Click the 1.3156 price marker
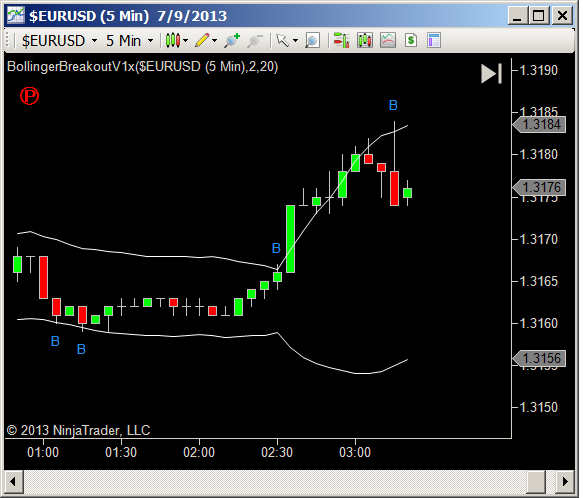583x498 pixels. click(x=539, y=358)
